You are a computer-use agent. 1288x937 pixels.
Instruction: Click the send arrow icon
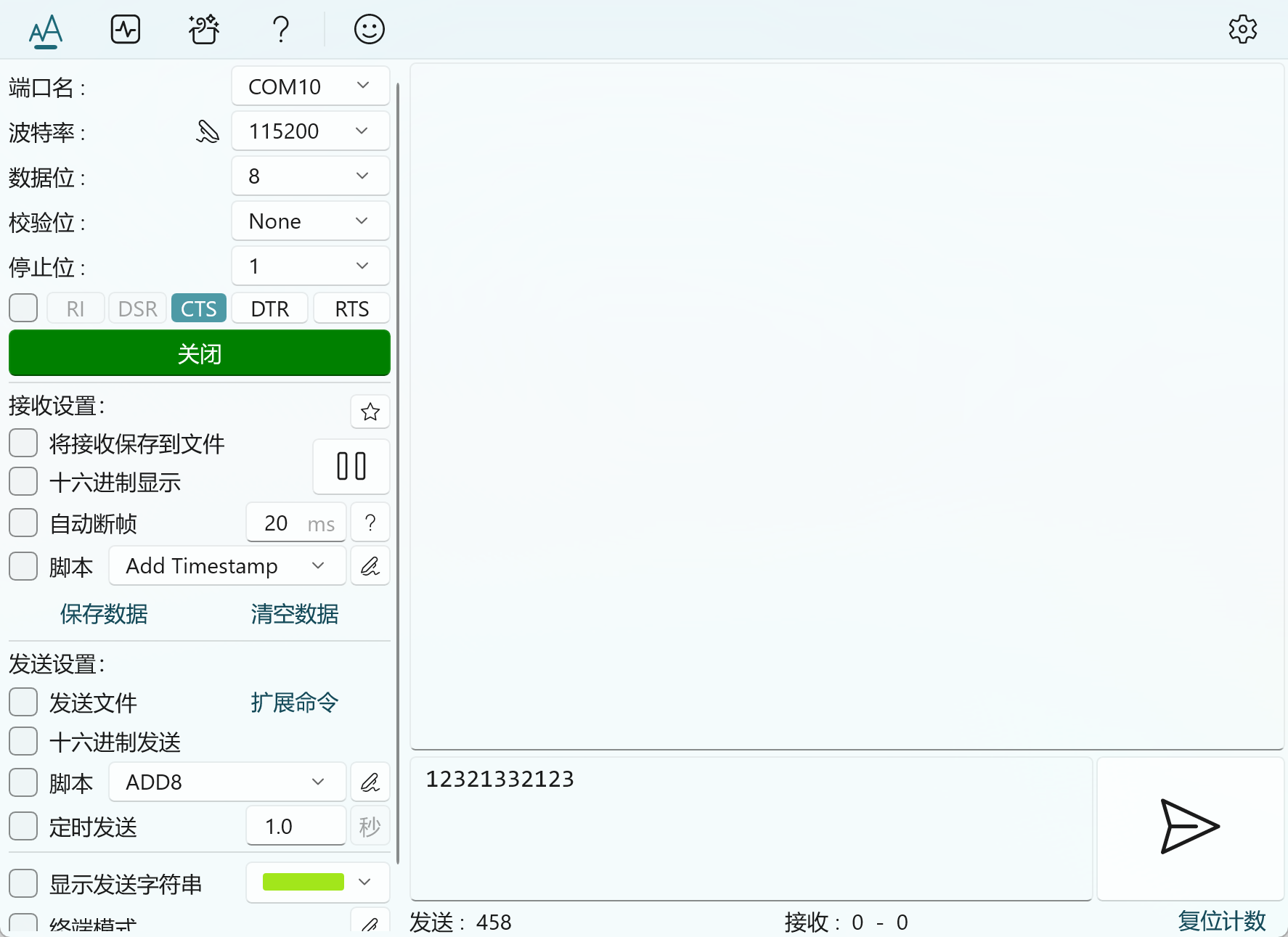1189,827
